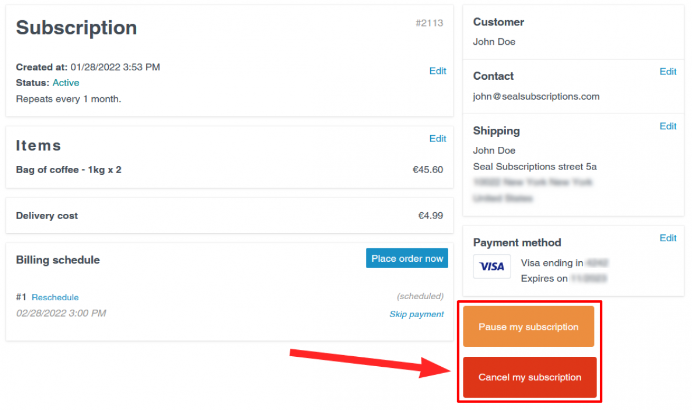The height and width of the screenshot is (410, 692).
Task: Click the Billing schedule heading
Action: 58,260
